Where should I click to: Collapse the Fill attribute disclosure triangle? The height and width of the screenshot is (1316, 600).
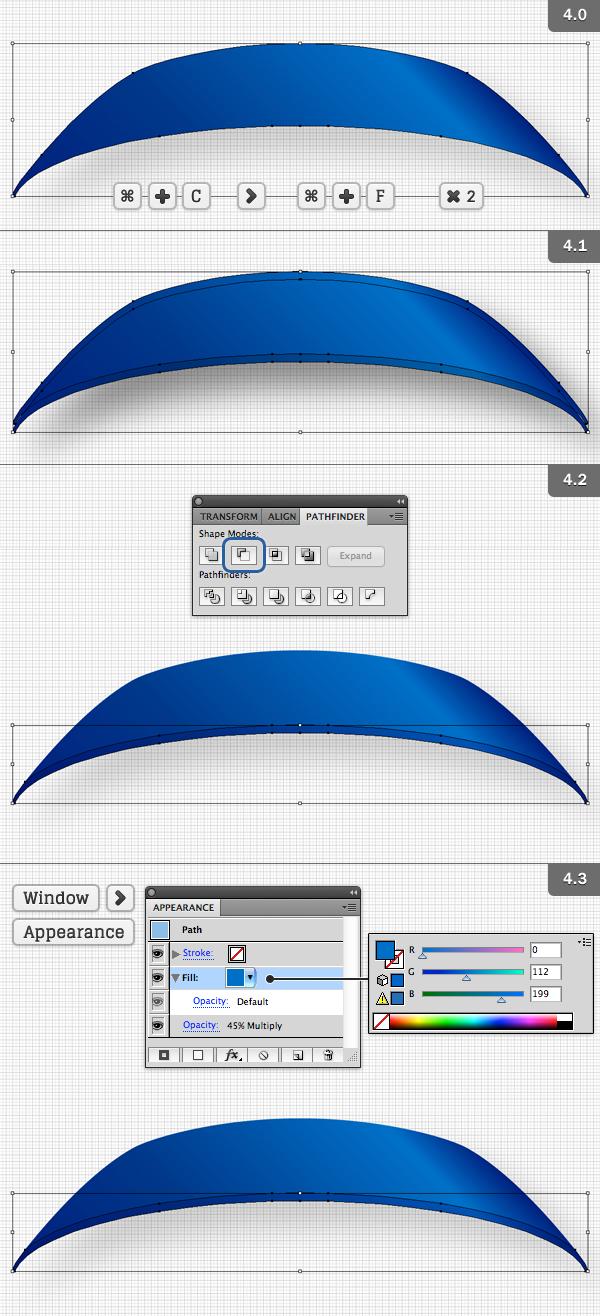click(x=177, y=978)
